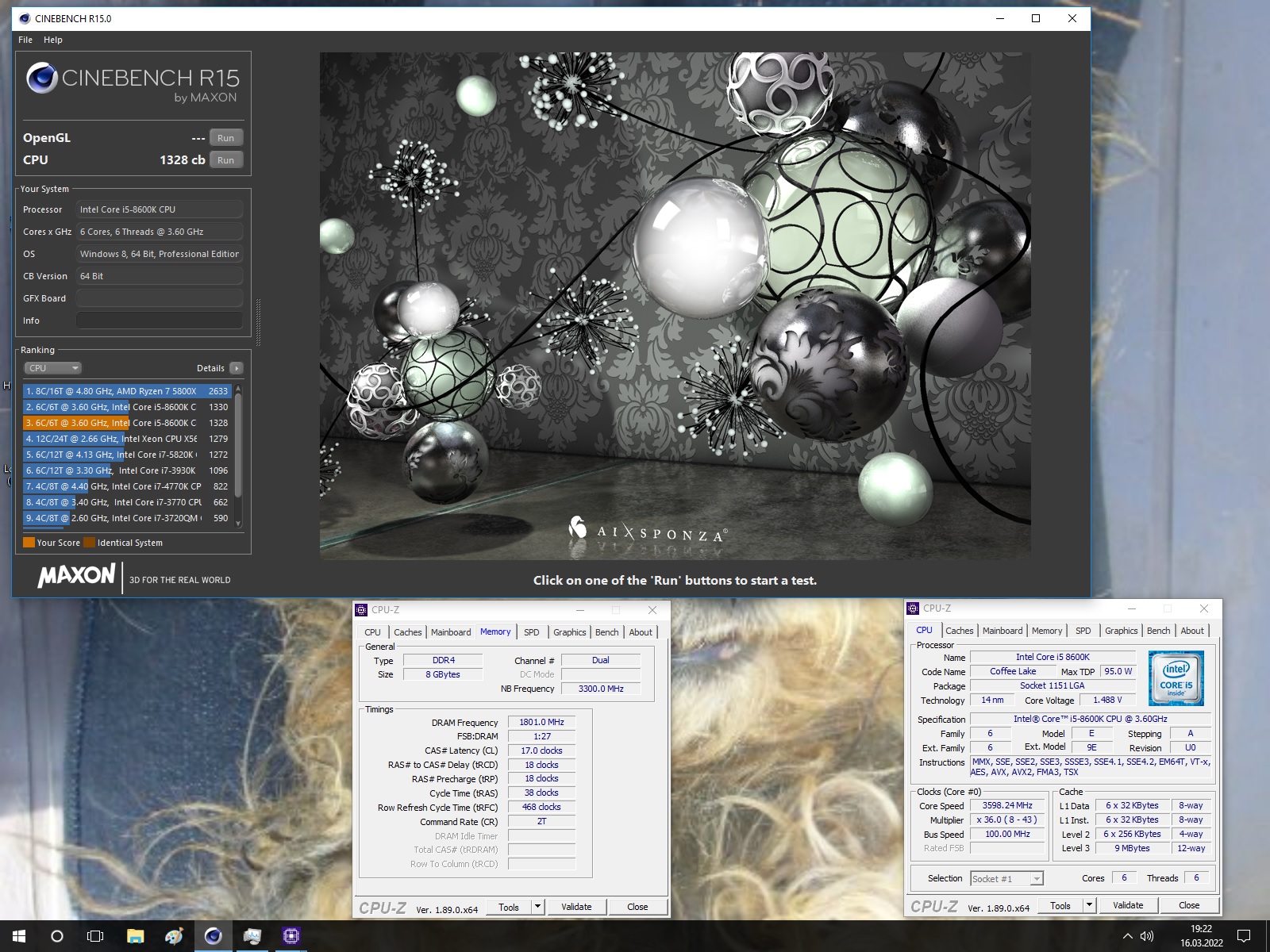This screenshot has width=1270, height=952.
Task: Open Paint palette icon in taskbar
Action: [174, 936]
